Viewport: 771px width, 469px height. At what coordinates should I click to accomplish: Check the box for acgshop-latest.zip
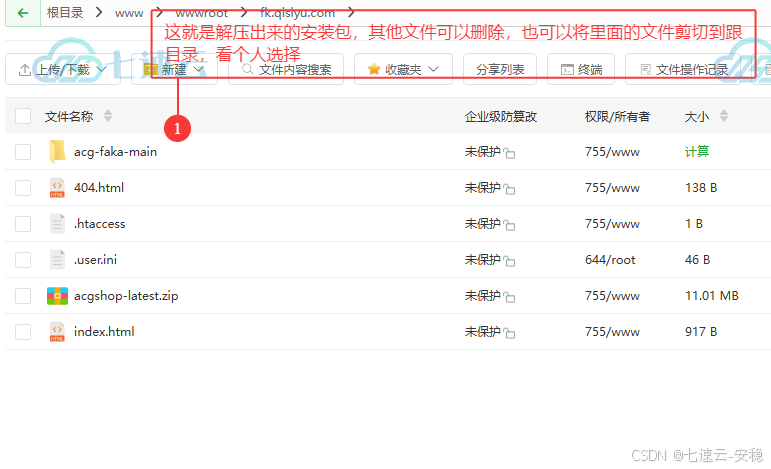point(23,296)
